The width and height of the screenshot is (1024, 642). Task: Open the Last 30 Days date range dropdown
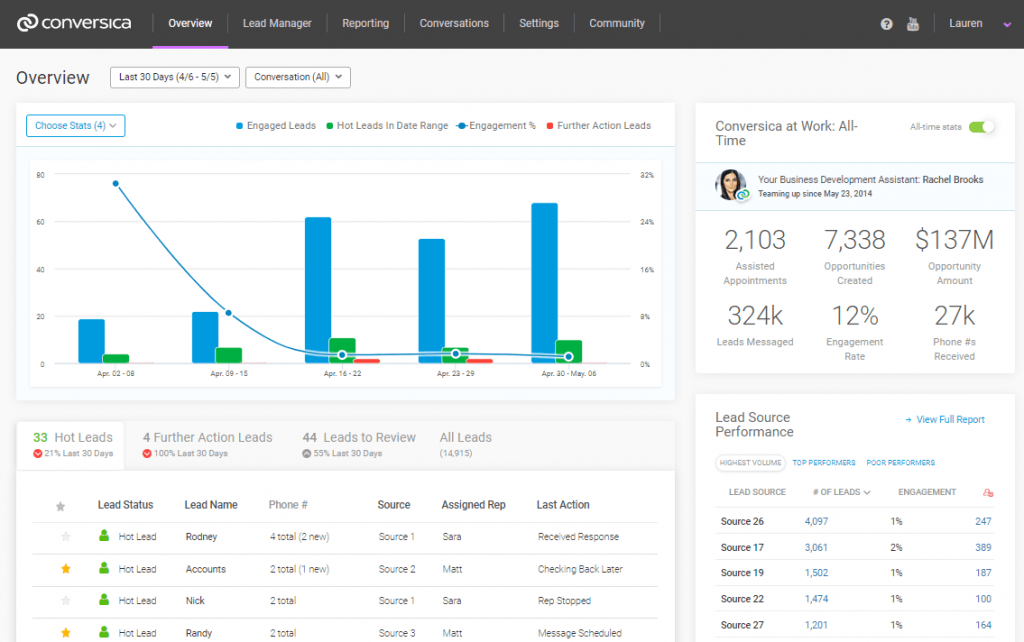click(174, 77)
